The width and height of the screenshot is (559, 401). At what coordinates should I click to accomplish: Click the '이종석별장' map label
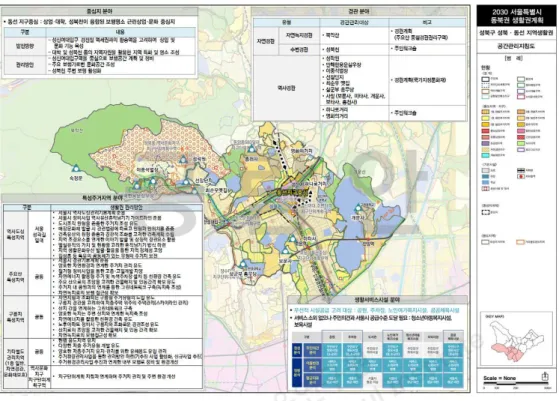point(147,170)
